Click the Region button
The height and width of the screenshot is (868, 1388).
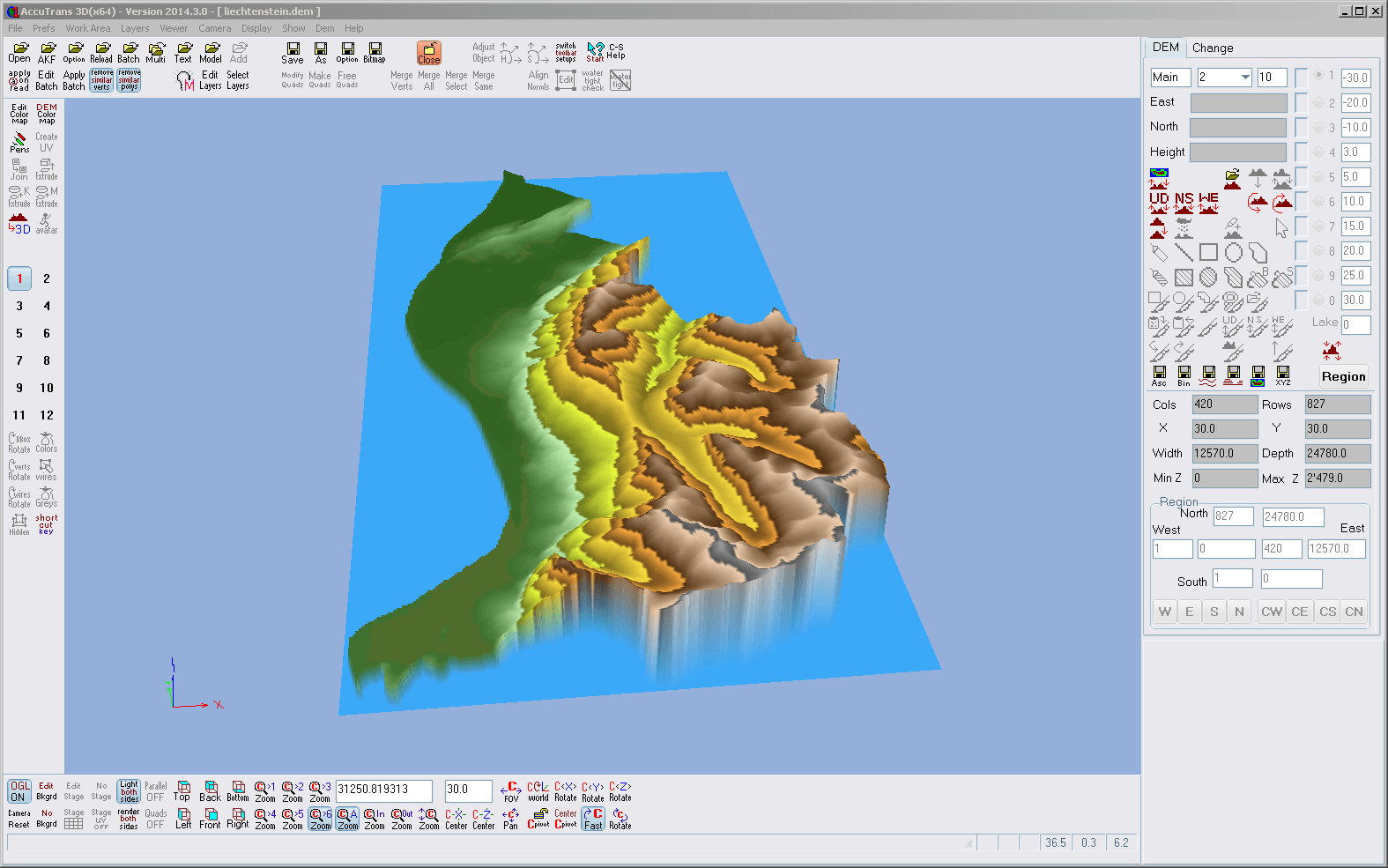click(1343, 376)
